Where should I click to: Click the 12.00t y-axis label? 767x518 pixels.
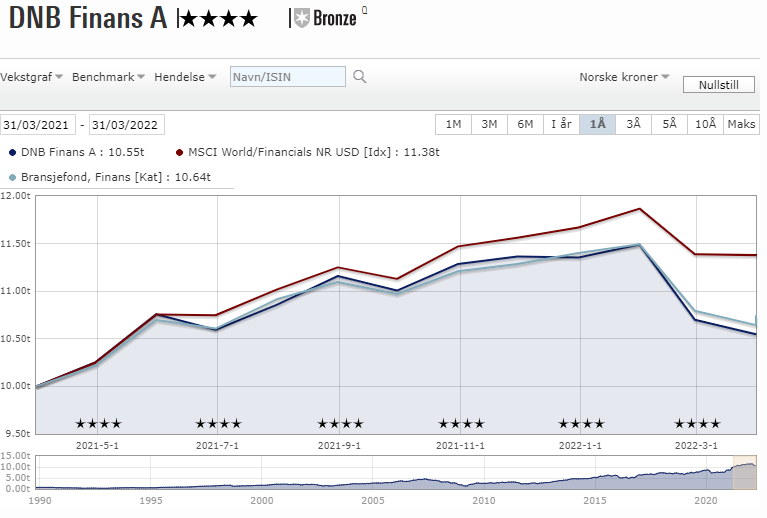(16, 196)
